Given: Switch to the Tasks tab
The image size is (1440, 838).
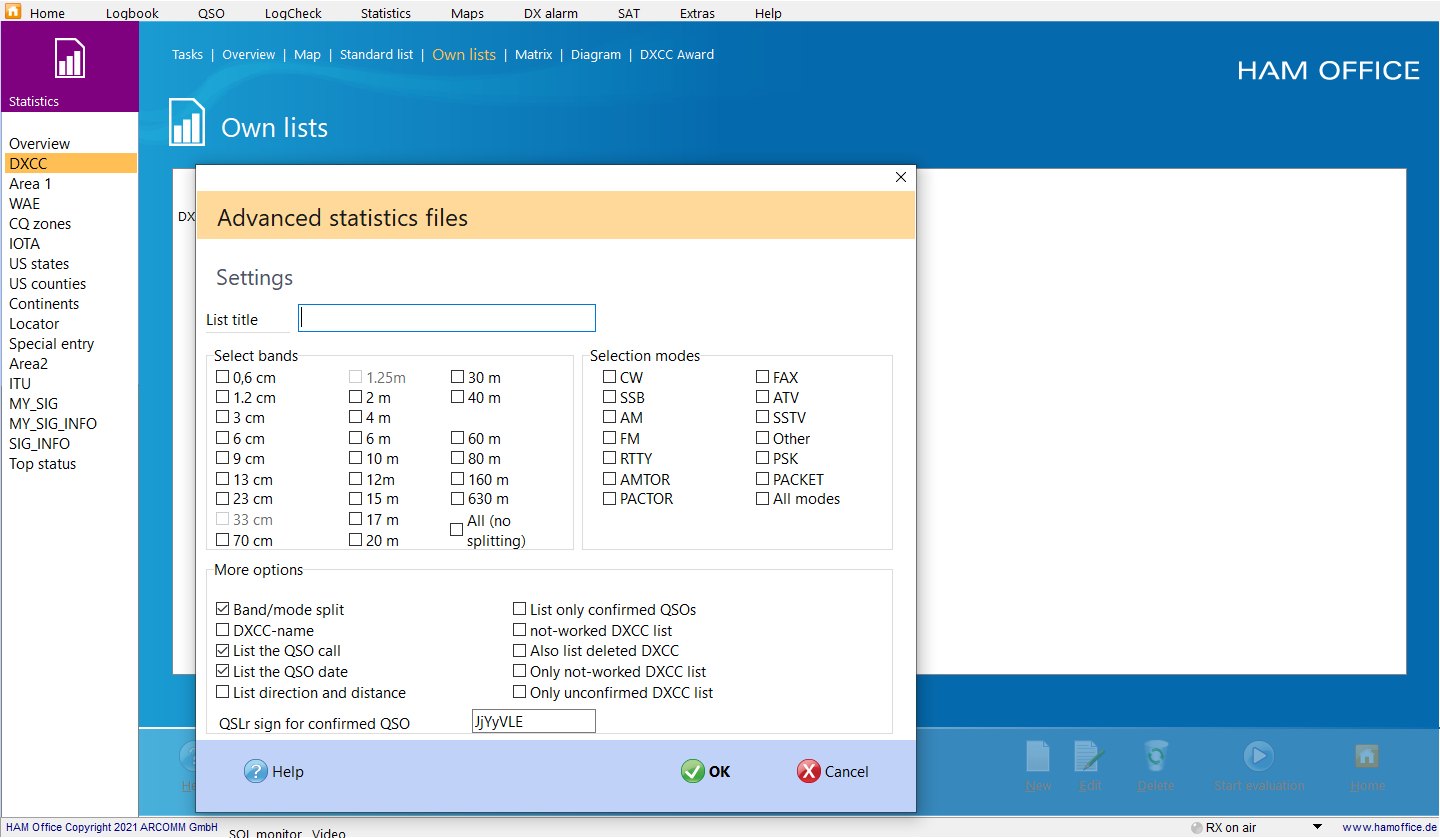Looking at the screenshot, I should click(x=187, y=55).
